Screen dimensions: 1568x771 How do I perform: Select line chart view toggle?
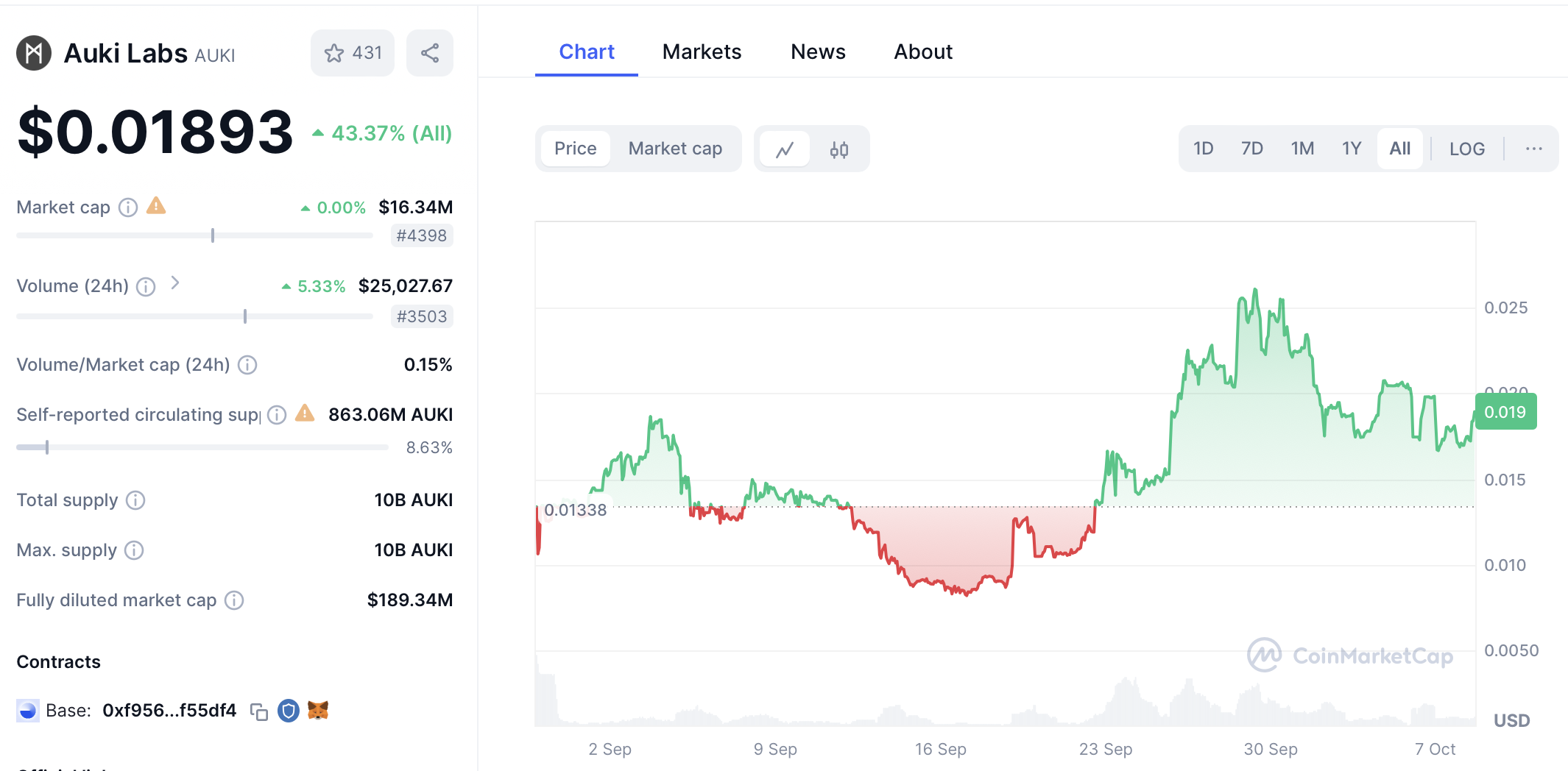[x=785, y=149]
